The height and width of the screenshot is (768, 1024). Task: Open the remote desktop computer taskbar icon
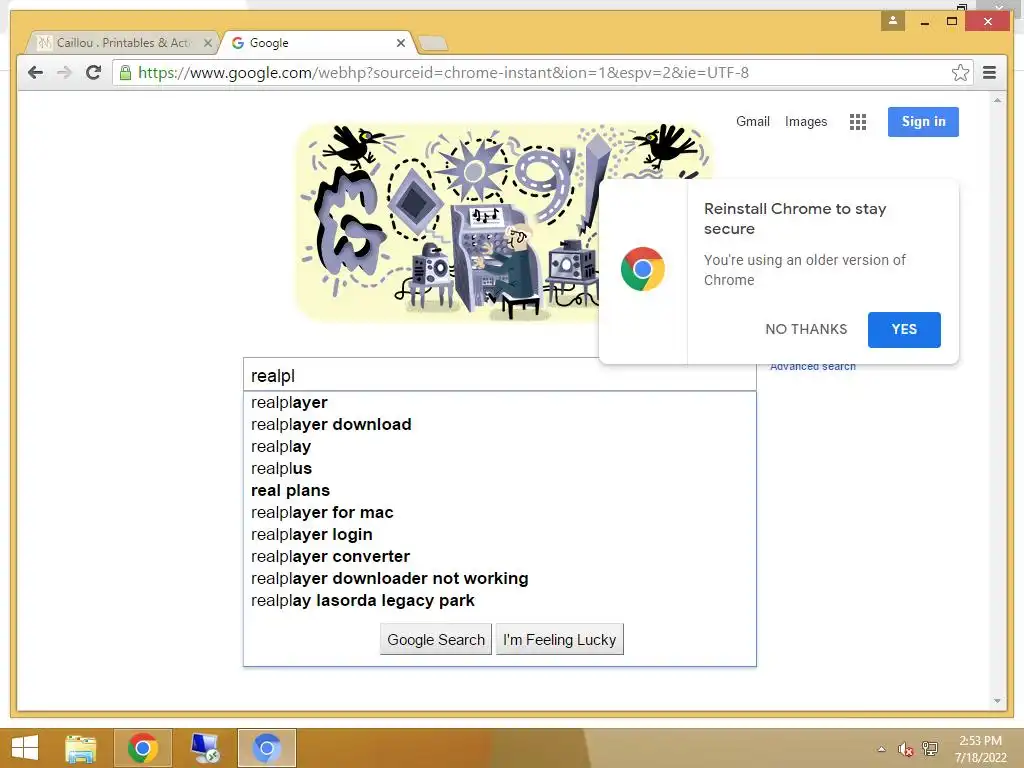pyautogui.click(x=204, y=748)
